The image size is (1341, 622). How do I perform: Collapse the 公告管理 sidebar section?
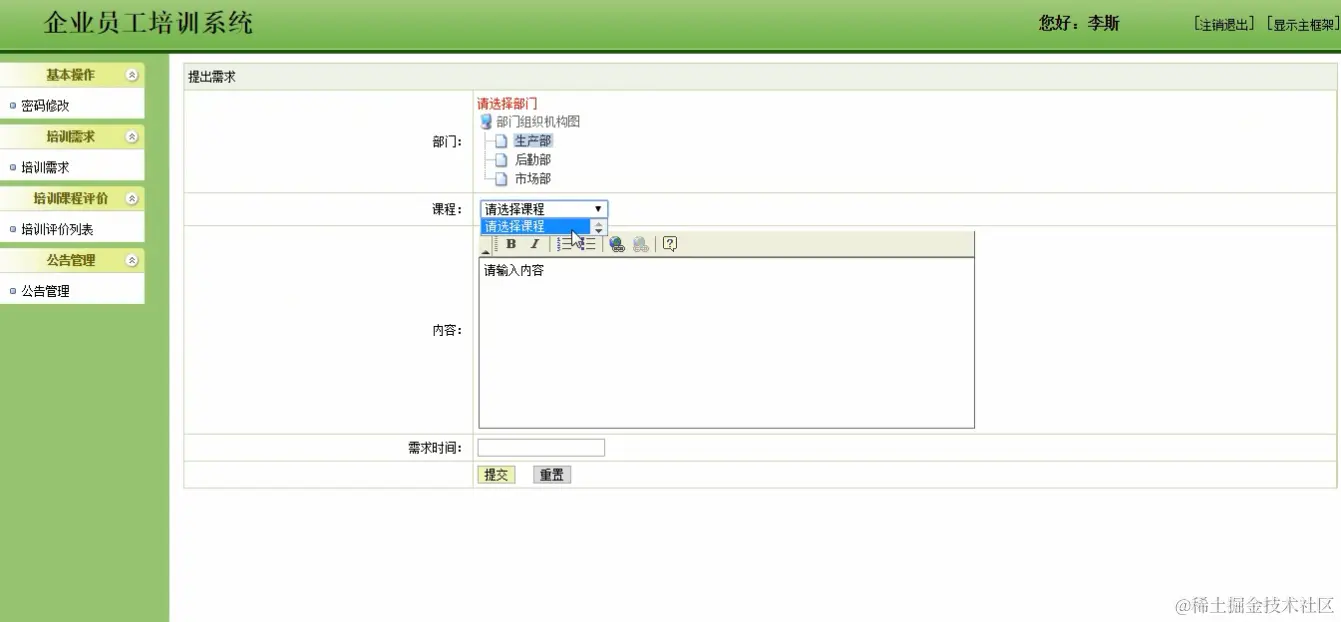click(x=132, y=260)
